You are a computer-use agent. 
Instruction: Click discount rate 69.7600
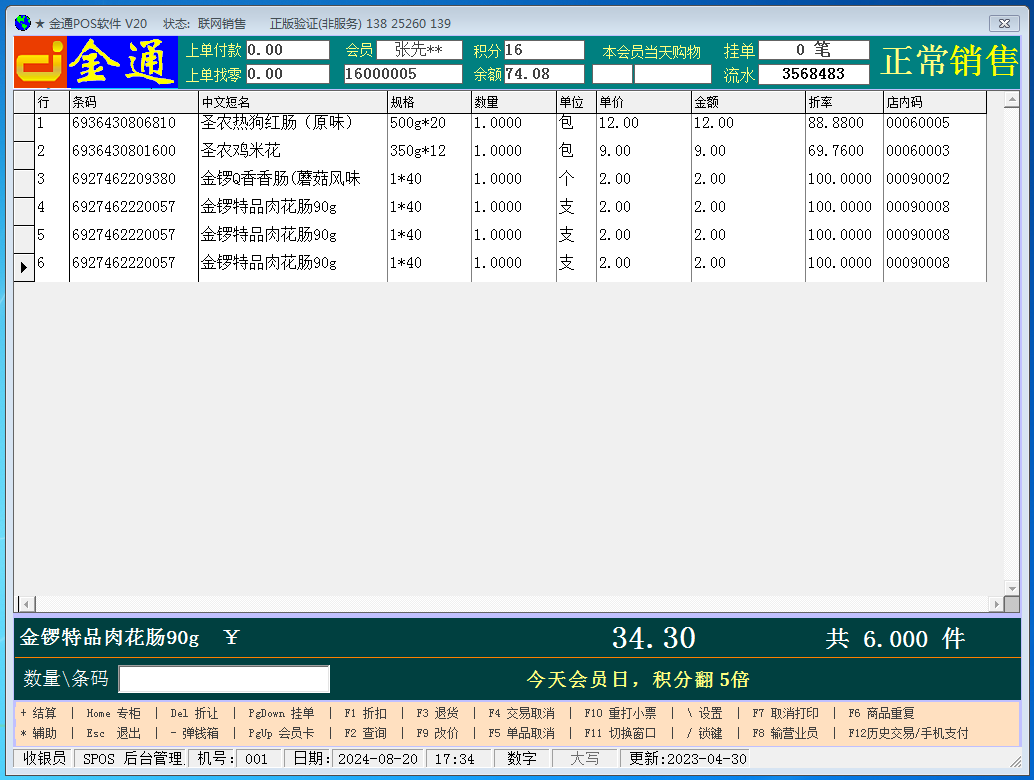coord(836,150)
